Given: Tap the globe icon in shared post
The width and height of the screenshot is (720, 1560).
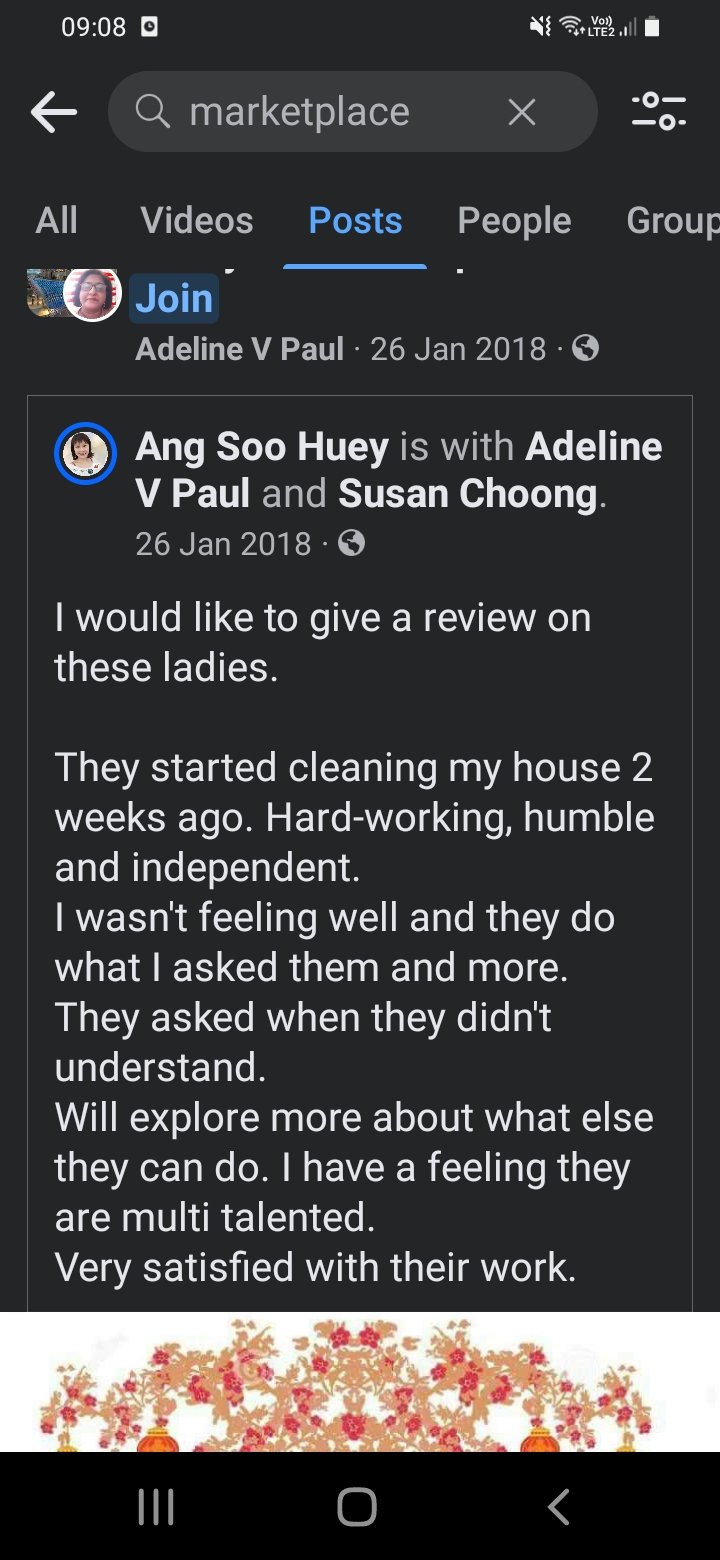Looking at the screenshot, I should [x=351, y=543].
